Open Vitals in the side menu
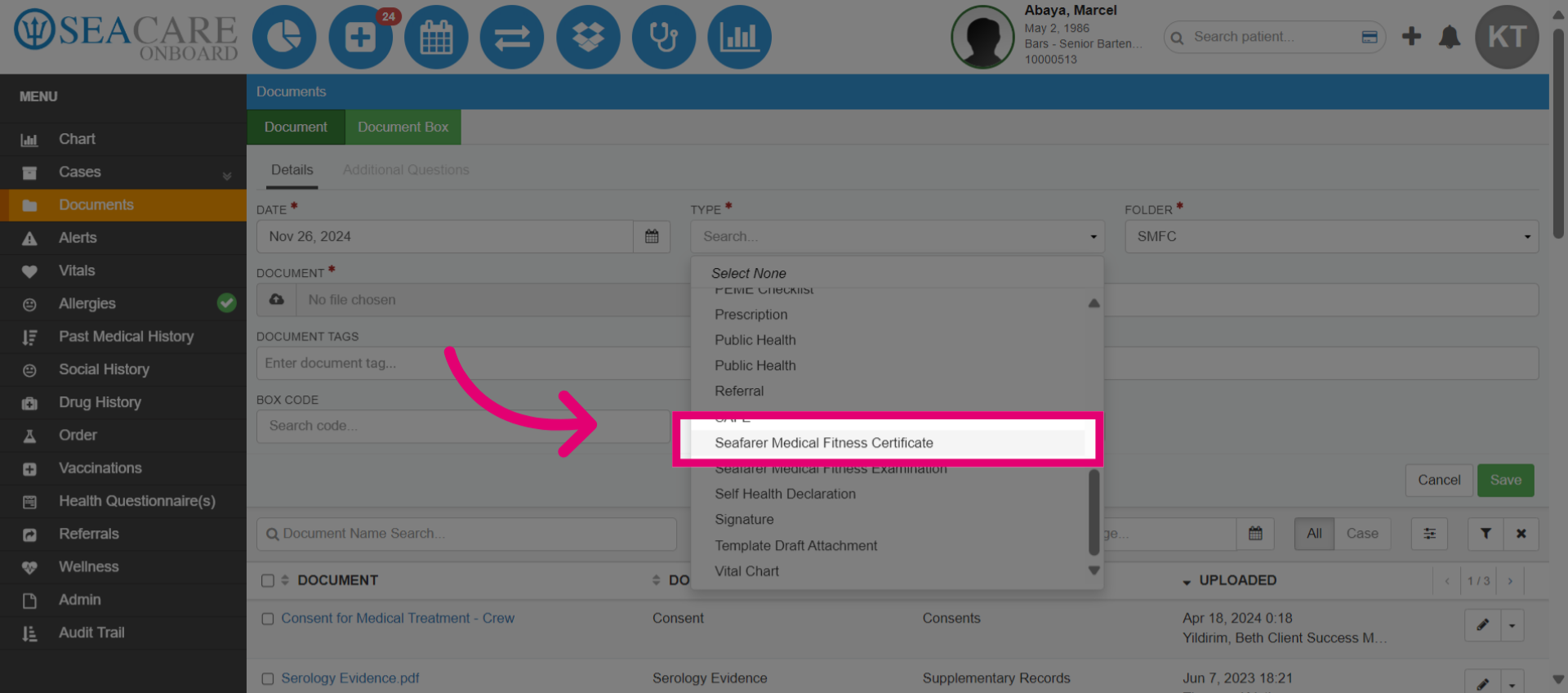 click(x=123, y=270)
